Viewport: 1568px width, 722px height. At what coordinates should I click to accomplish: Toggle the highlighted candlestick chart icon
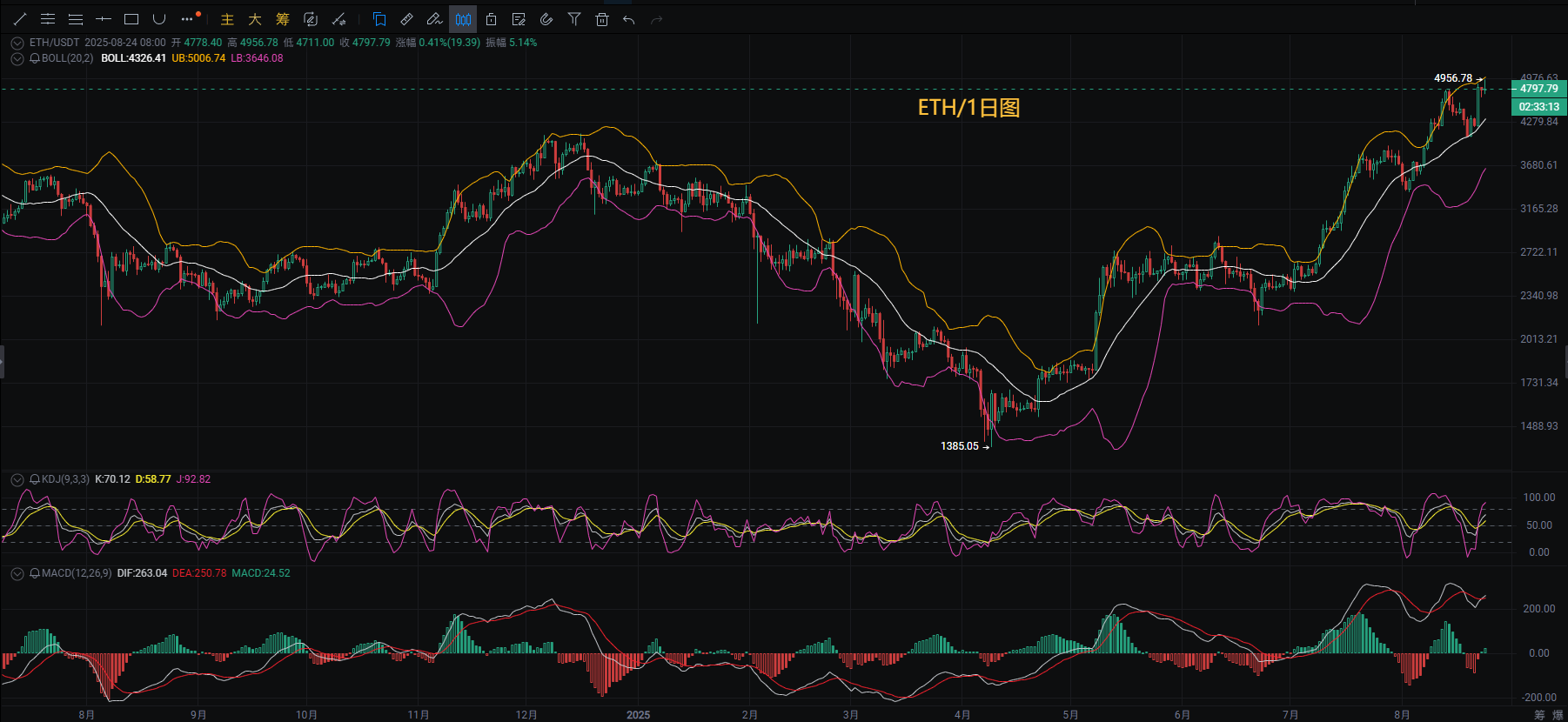point(463,19)
